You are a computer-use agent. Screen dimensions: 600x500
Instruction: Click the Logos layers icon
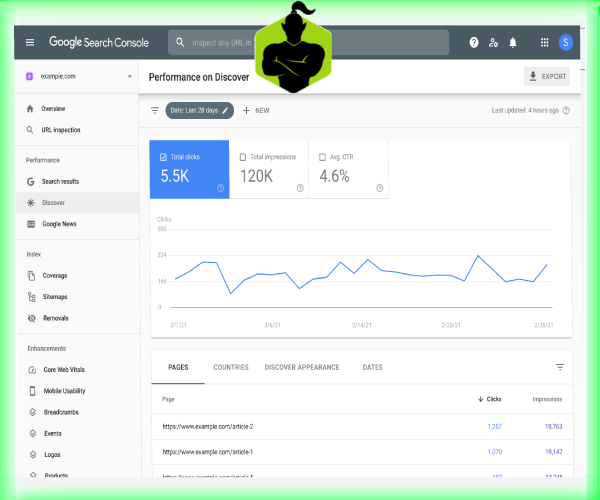pos(33,454)
